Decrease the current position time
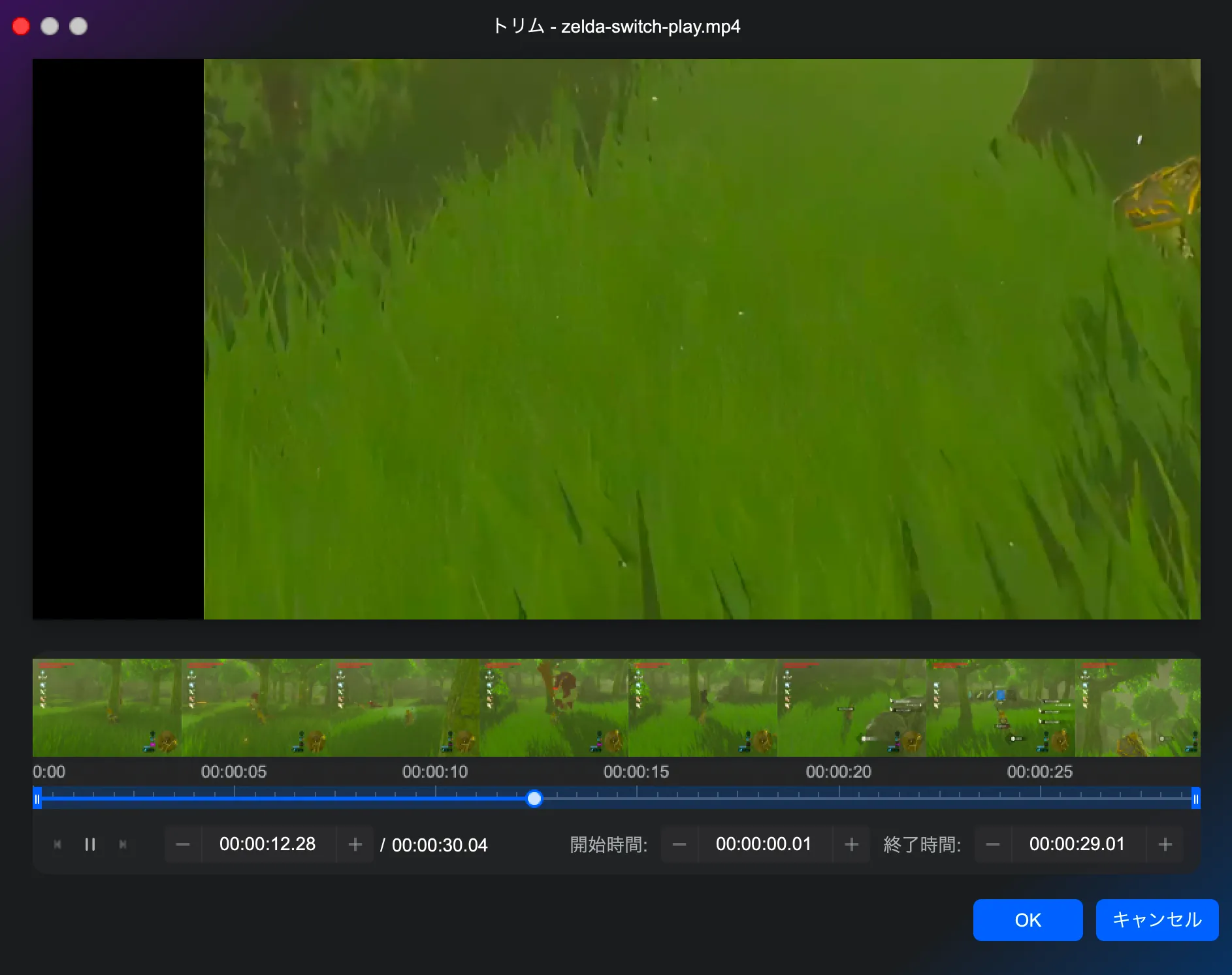The height and width of the screenshot is (975, 1232). point(183,844)
